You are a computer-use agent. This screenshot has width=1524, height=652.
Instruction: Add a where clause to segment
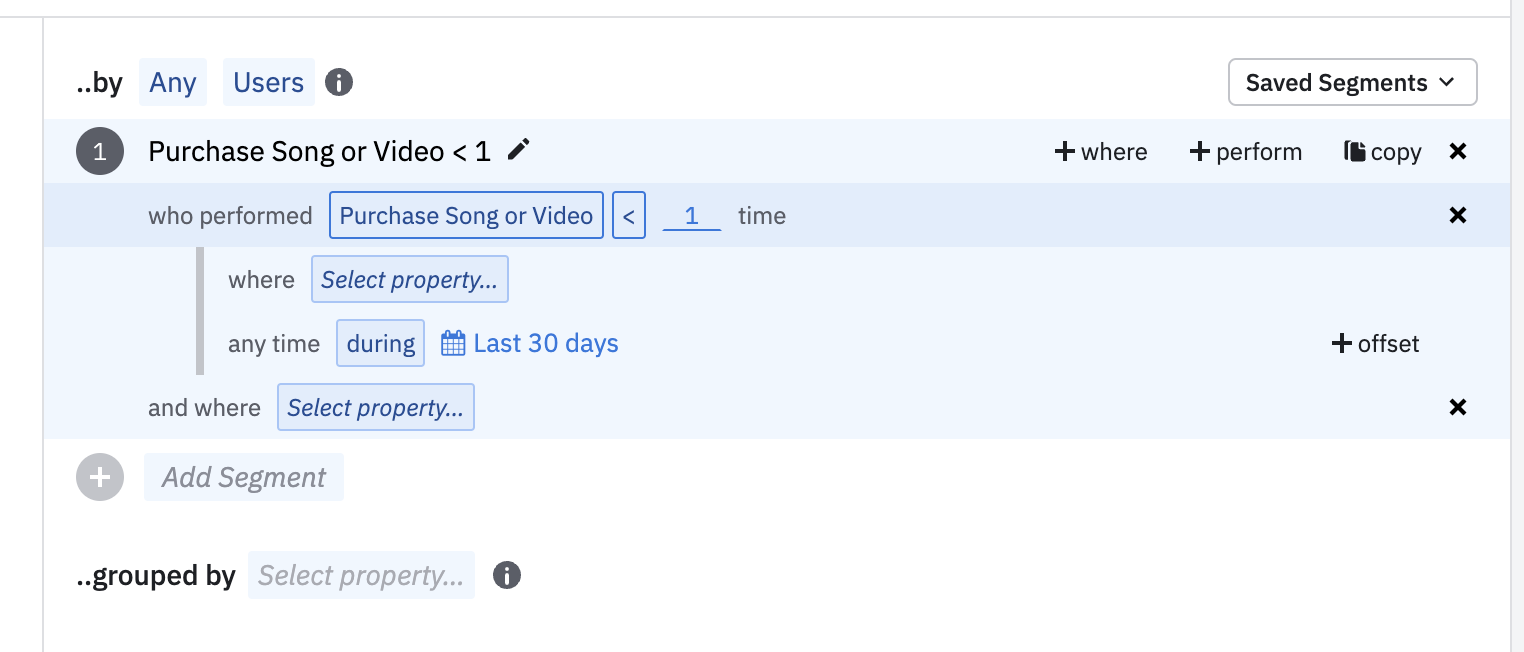coord(1101,152)
